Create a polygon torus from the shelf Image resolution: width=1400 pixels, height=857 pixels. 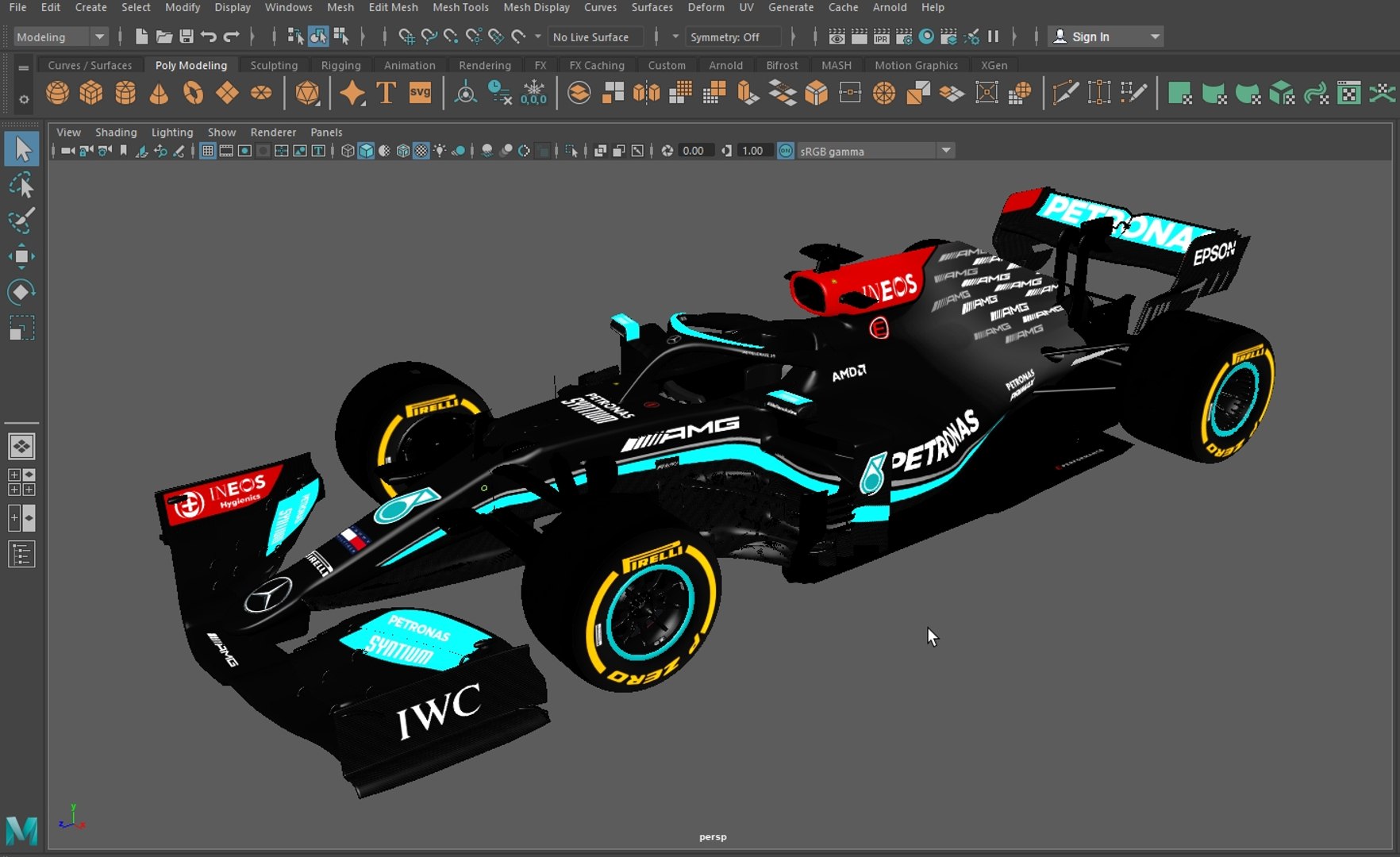click(193, 94)
